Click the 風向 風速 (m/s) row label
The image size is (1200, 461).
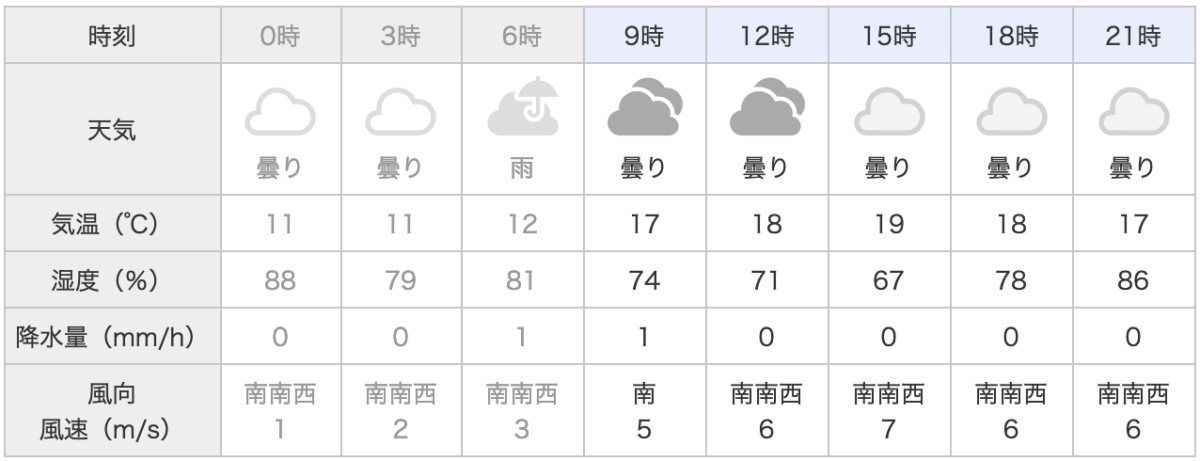112,412
